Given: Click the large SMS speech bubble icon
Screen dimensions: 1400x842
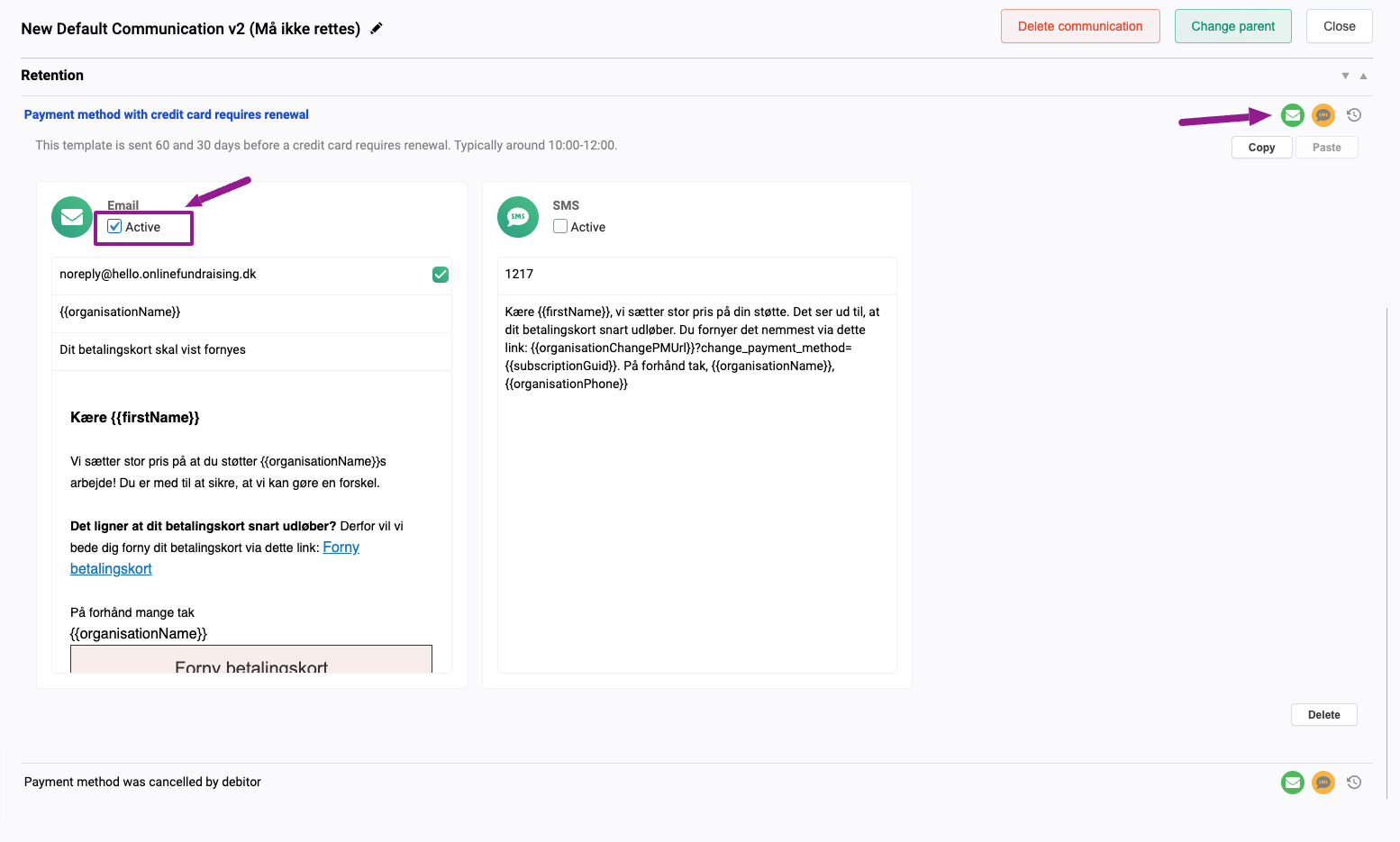Looking at the screenshot, I should click(518, 217).
